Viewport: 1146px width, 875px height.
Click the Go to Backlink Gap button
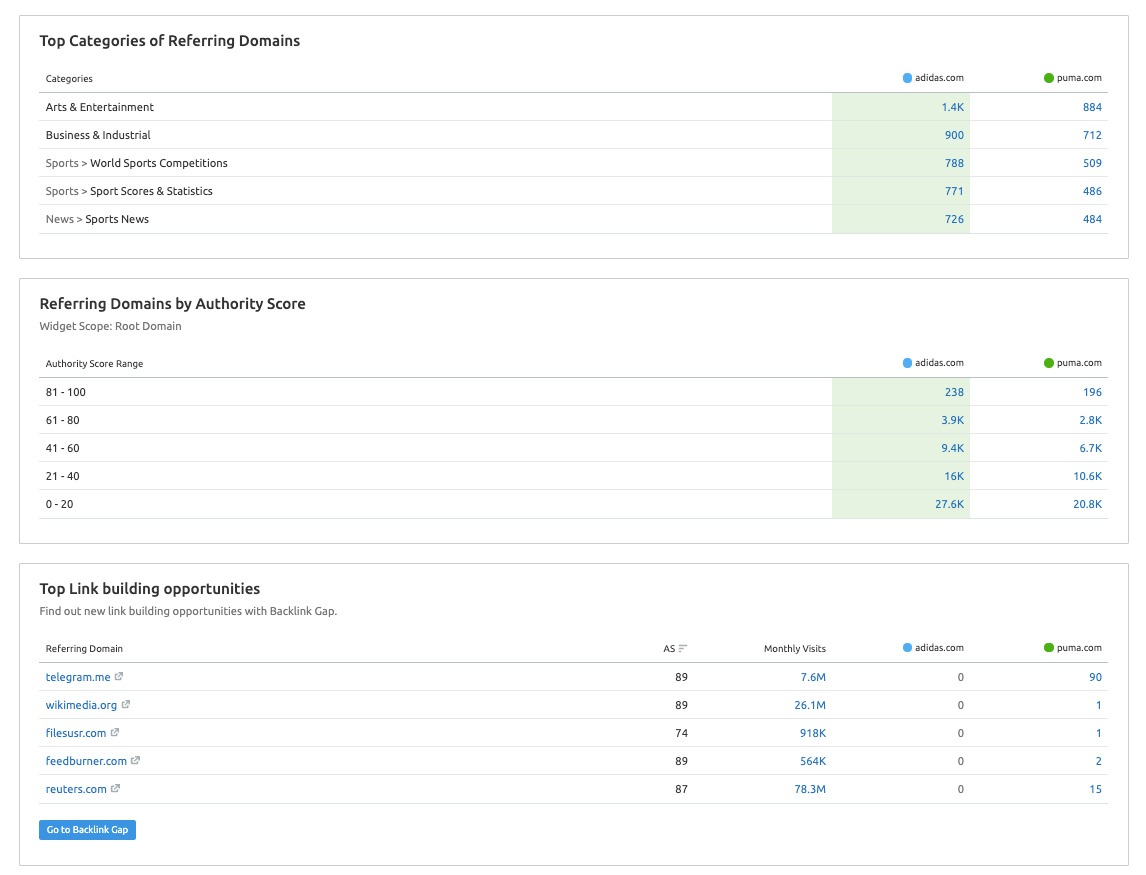point(87,830)
